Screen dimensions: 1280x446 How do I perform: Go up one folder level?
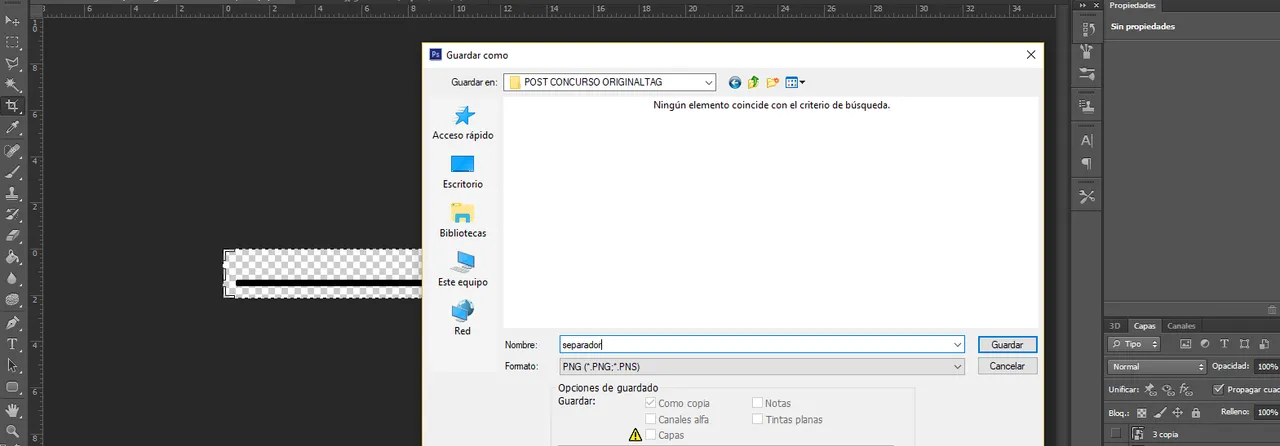(754, 83)
